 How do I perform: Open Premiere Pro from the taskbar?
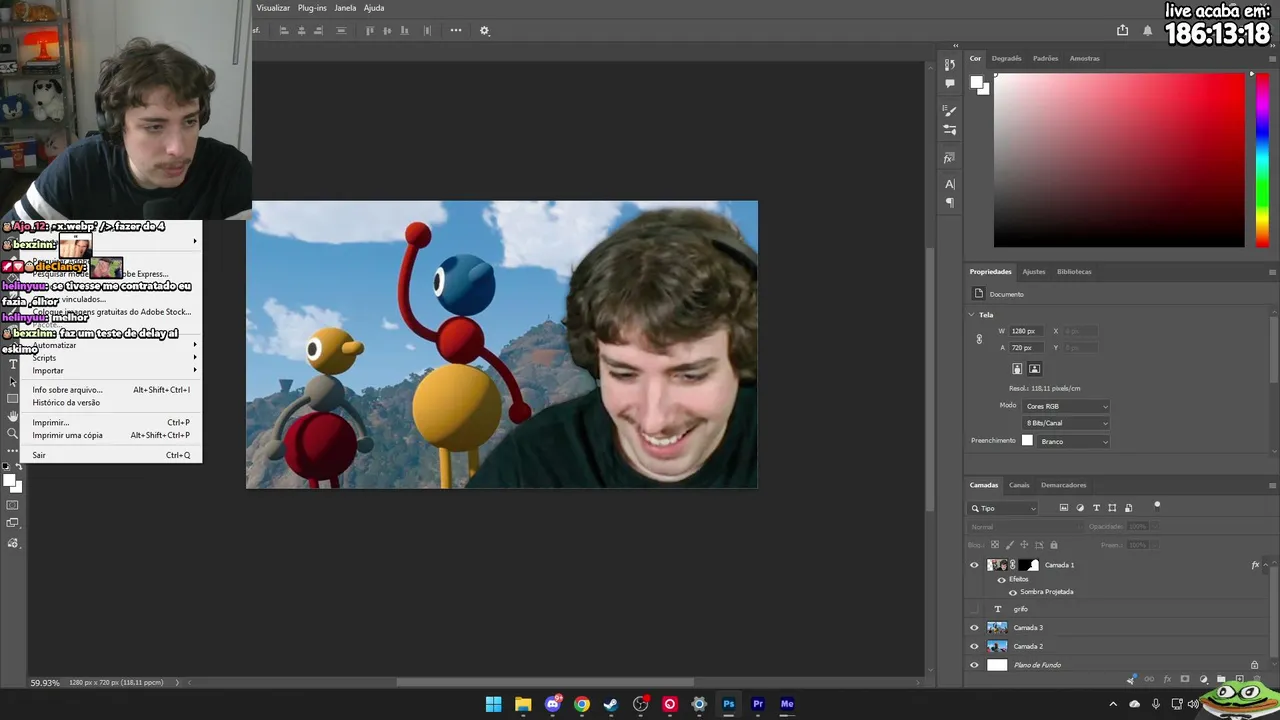758,704
